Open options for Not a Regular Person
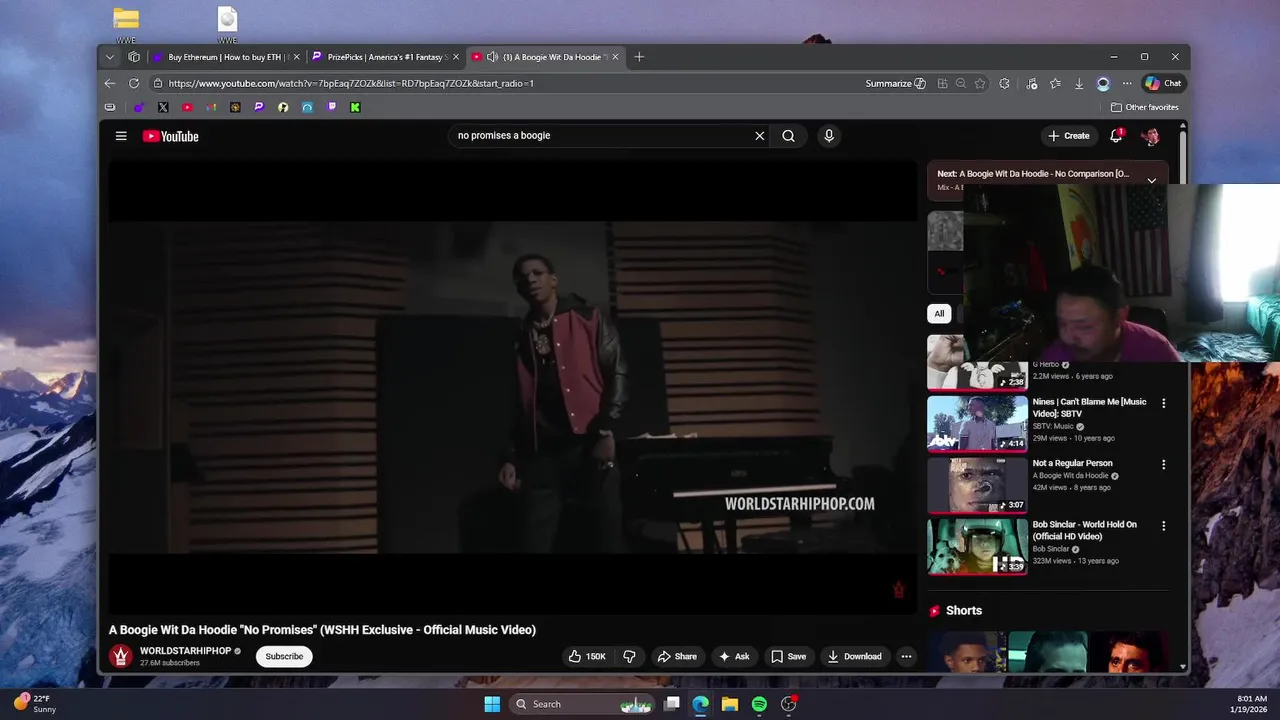Screen dimensions: 1280x720 (x=1163, y=465)
